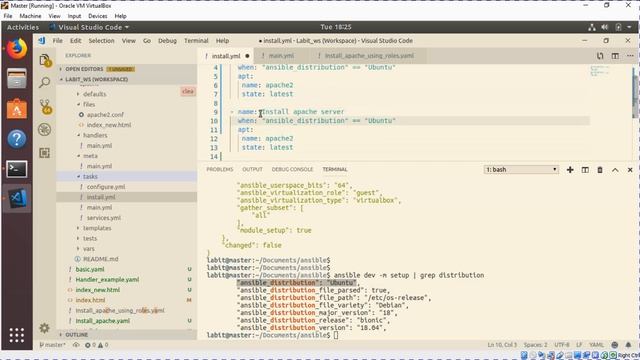640x360 pixels.
Task: Open the Selection menu
Action: point(101,41)
